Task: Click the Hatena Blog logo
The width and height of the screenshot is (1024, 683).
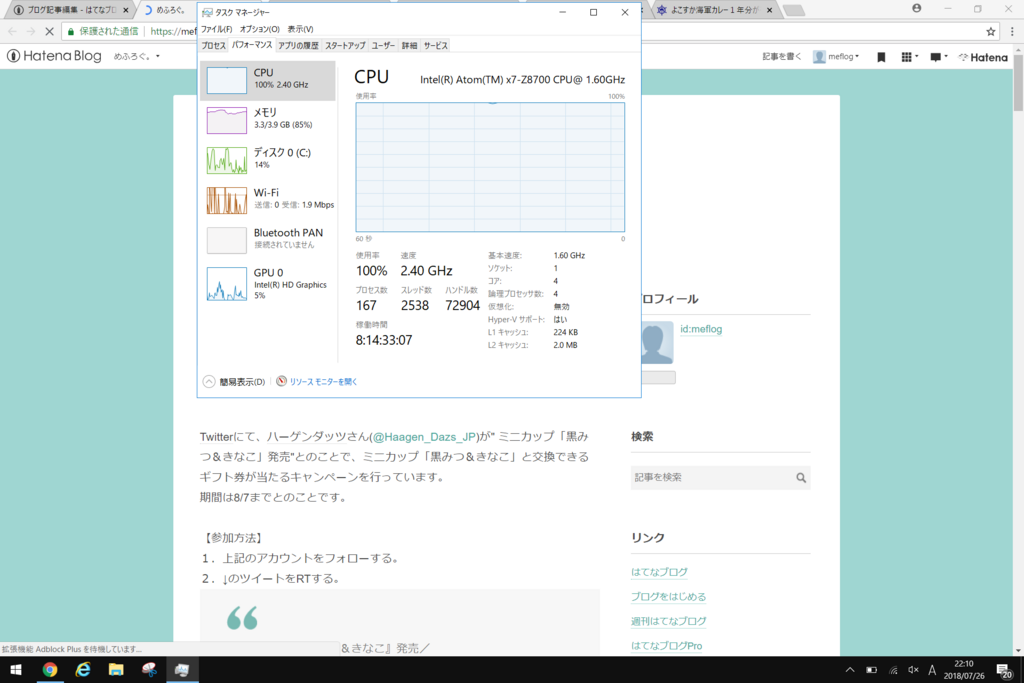Action: click(x=54, y=56)
